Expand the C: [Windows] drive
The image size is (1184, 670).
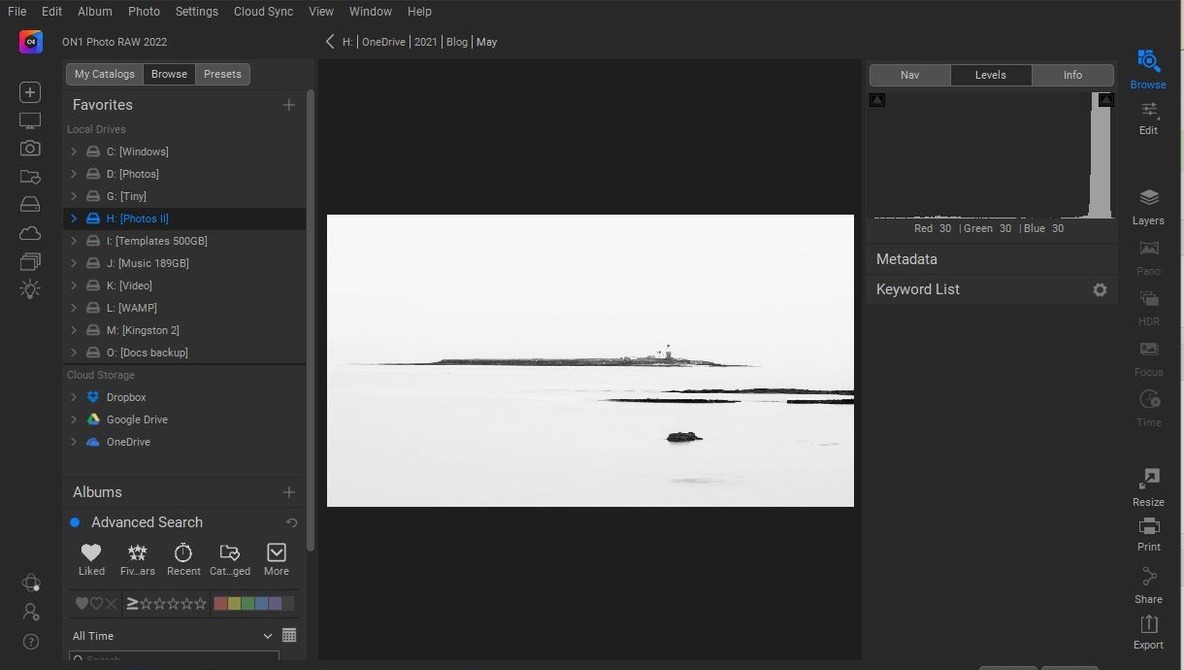pos(73,152)
